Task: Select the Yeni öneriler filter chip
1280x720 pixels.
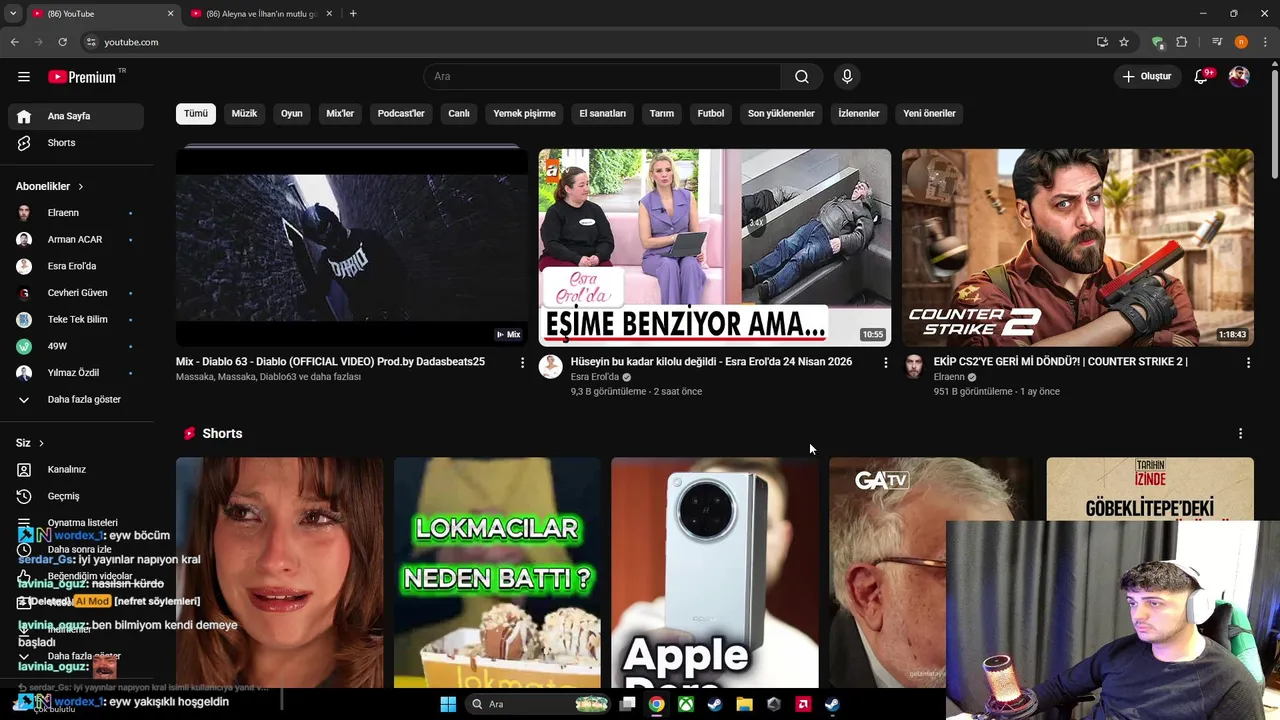Action: (x=930, y=114)
